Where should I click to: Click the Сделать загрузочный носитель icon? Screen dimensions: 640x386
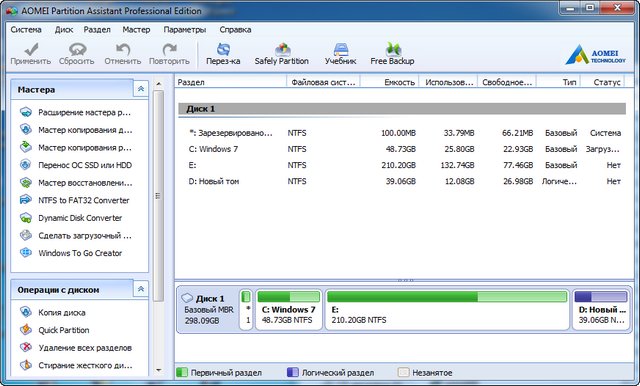tap(26, 235)
